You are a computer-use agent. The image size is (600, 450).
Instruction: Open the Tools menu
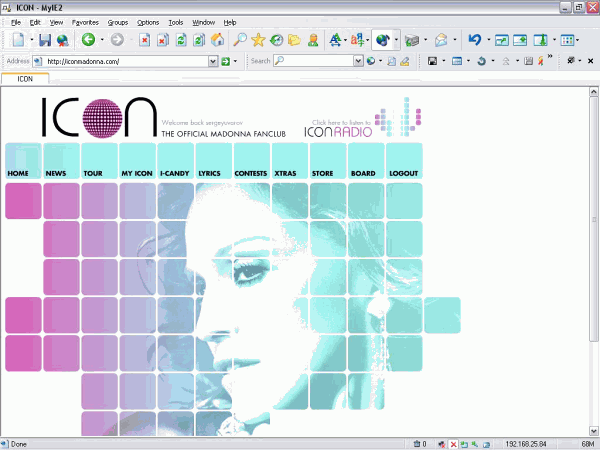[176, 23]
